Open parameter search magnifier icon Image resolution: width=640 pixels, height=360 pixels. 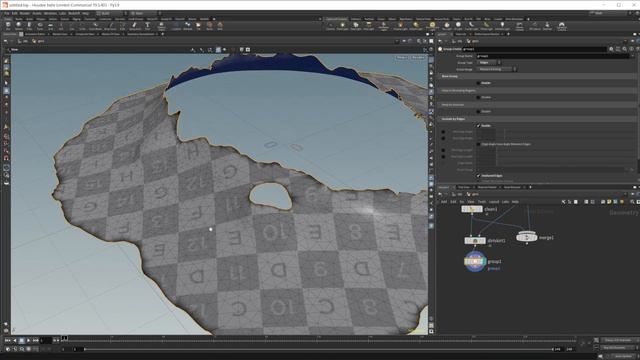coord(624,49)
